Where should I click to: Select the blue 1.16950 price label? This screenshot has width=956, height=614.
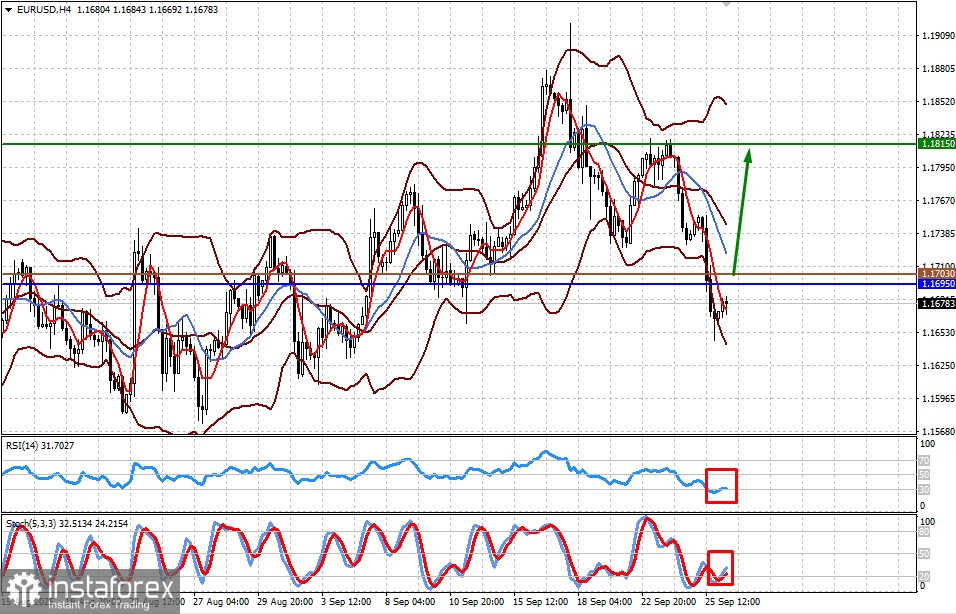tap(936, 284)
